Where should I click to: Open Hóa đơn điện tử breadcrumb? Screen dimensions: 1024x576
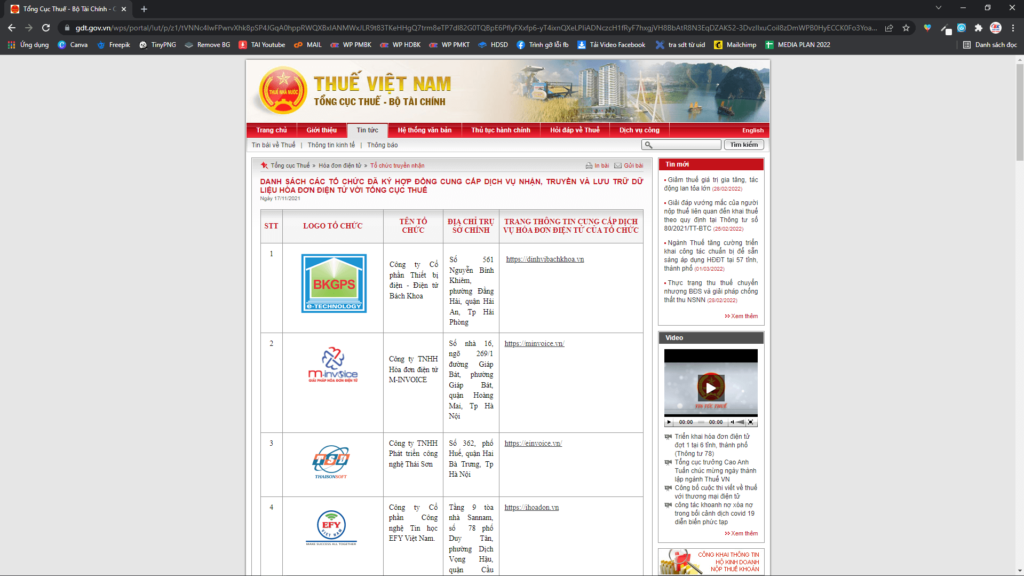tap(340, 166)
